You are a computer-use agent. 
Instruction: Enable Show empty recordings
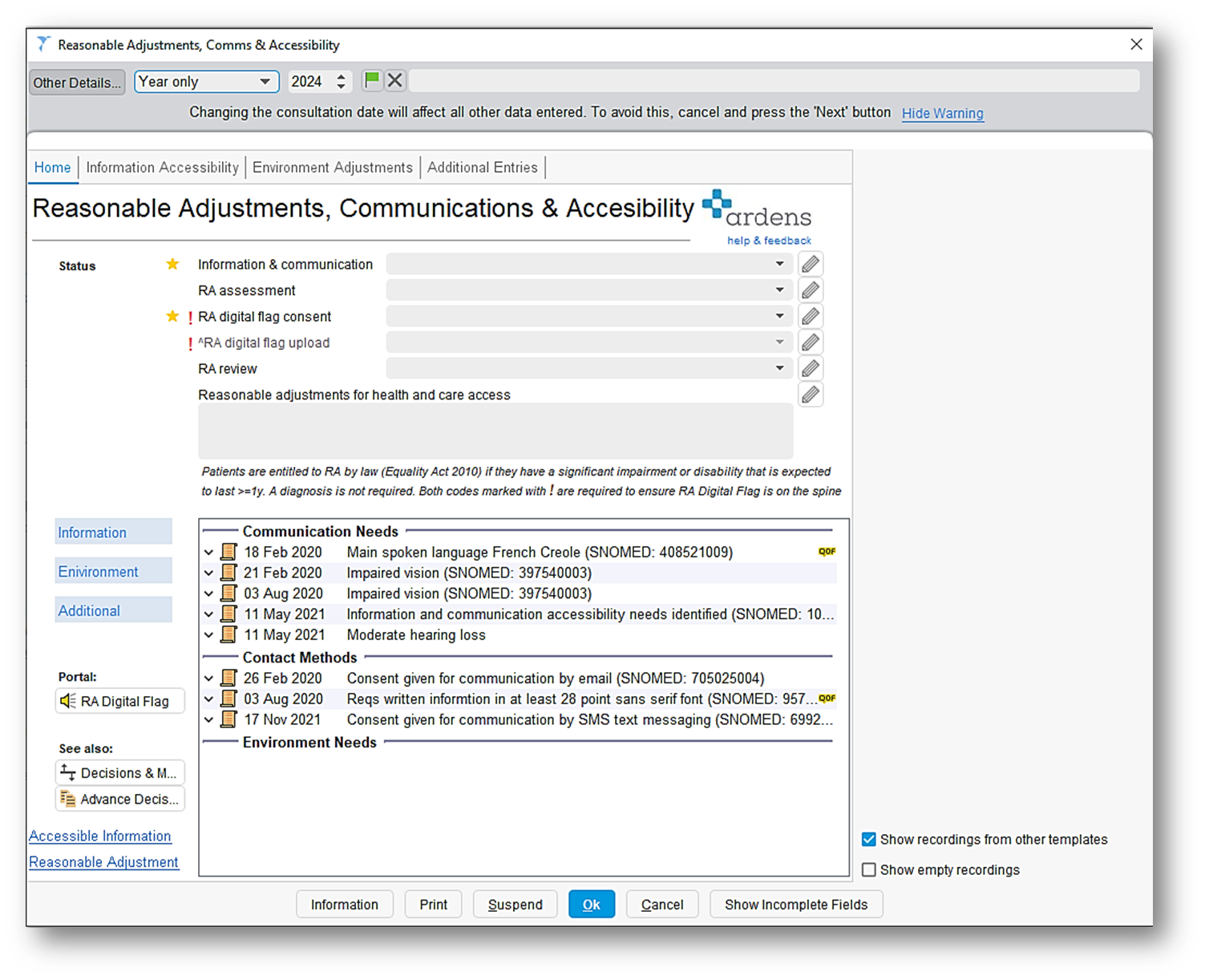(869, 869)
